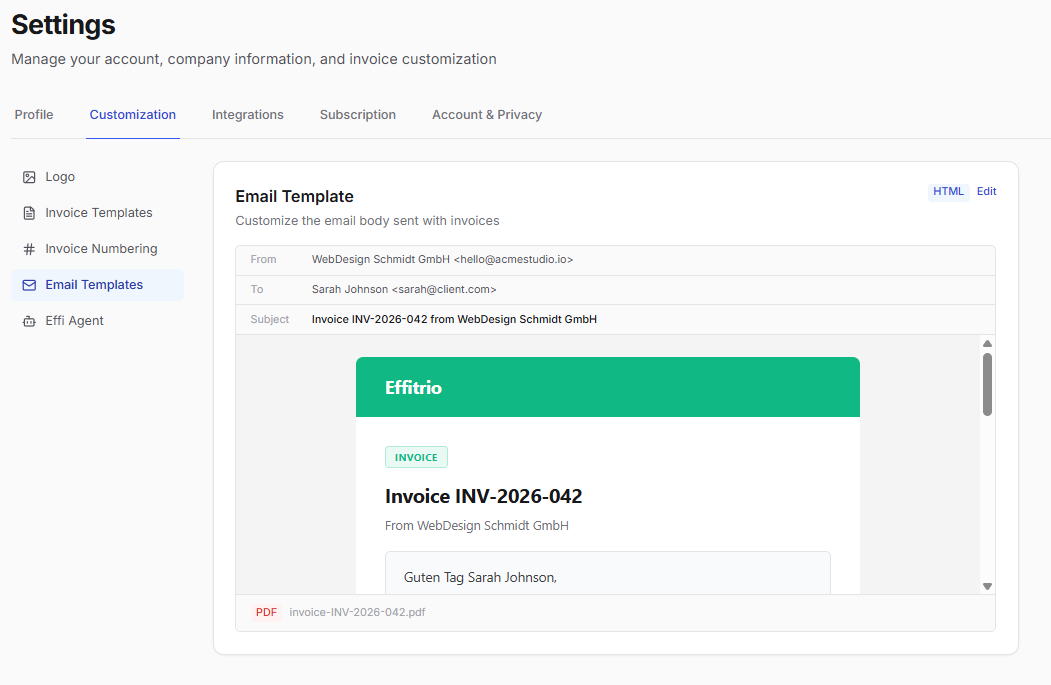This screenshot has height=685, width=1051.
Task: Click the Edit link for Email Template
Action: coord(986,192)
